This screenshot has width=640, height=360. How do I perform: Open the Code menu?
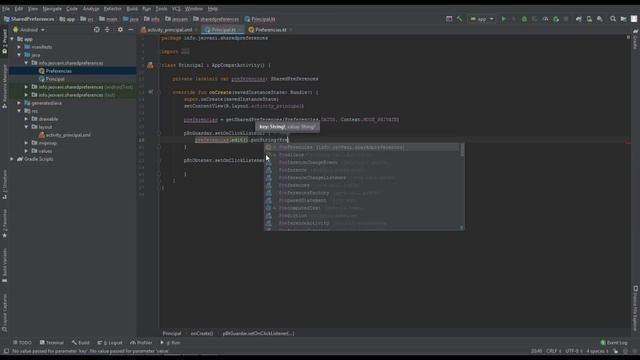(x=72, y=9)
